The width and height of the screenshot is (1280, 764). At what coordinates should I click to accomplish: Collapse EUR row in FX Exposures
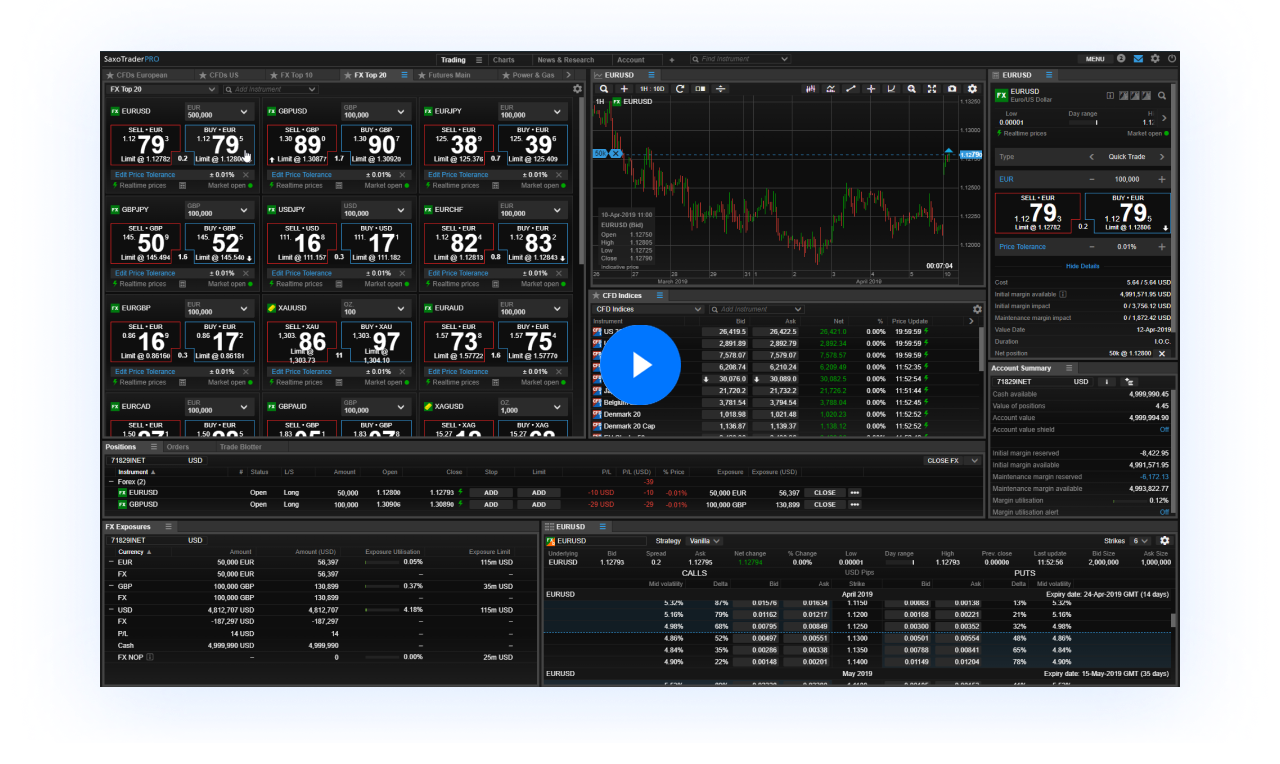click(110, 562)
